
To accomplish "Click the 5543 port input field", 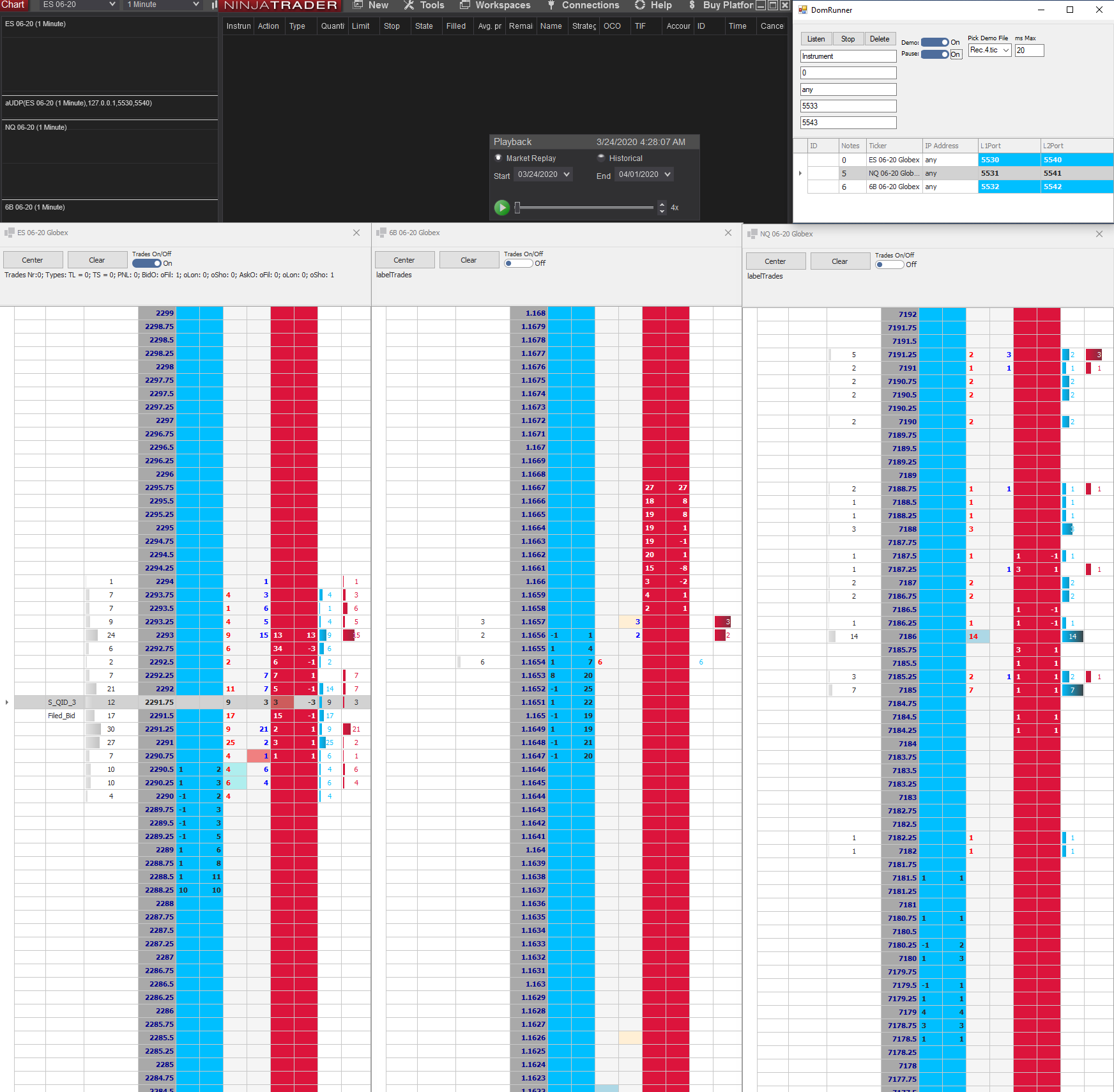I will [x=848, y=123].
